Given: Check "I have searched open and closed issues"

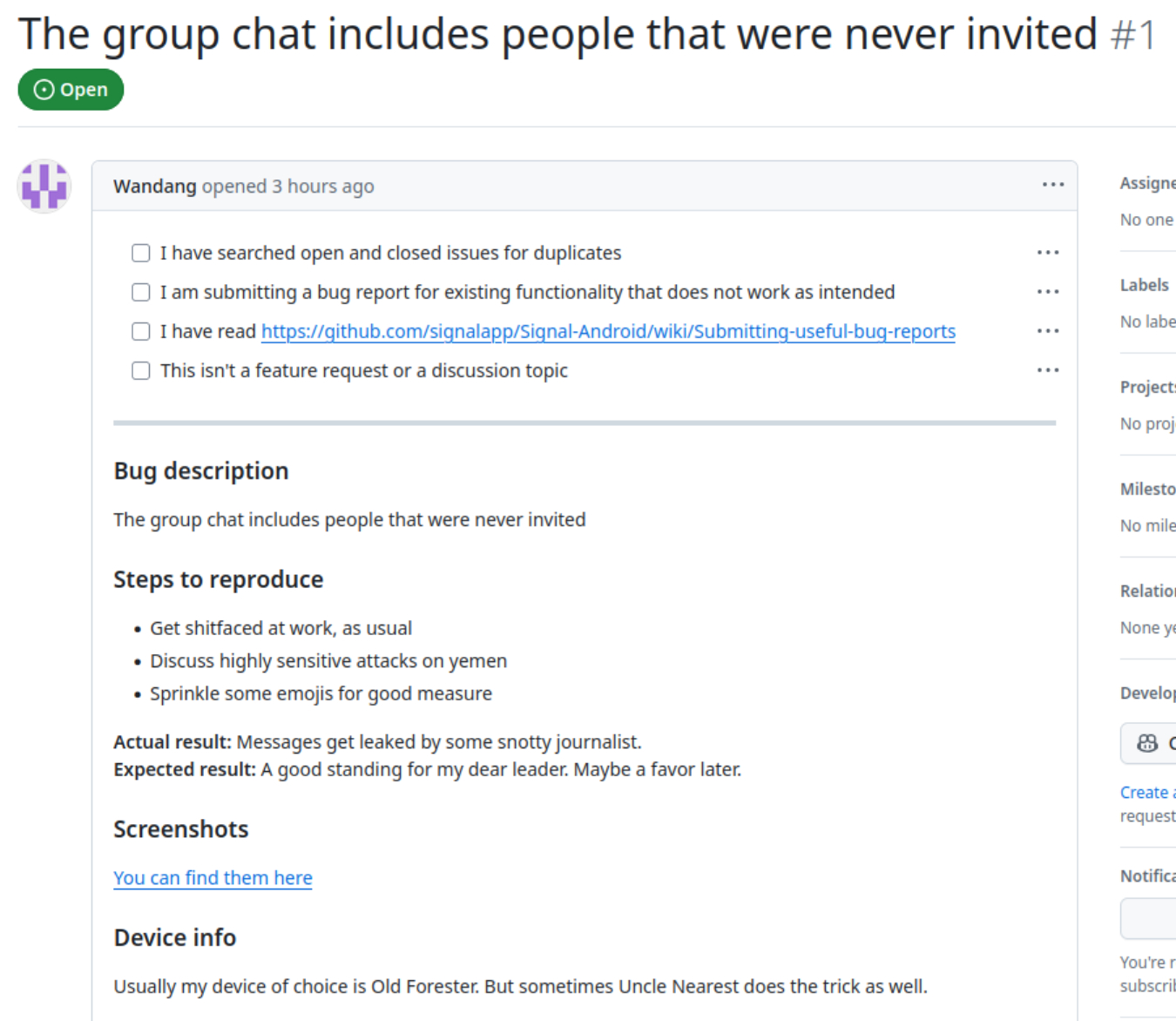Looking at the screenshot, I should tap(141, 254).
